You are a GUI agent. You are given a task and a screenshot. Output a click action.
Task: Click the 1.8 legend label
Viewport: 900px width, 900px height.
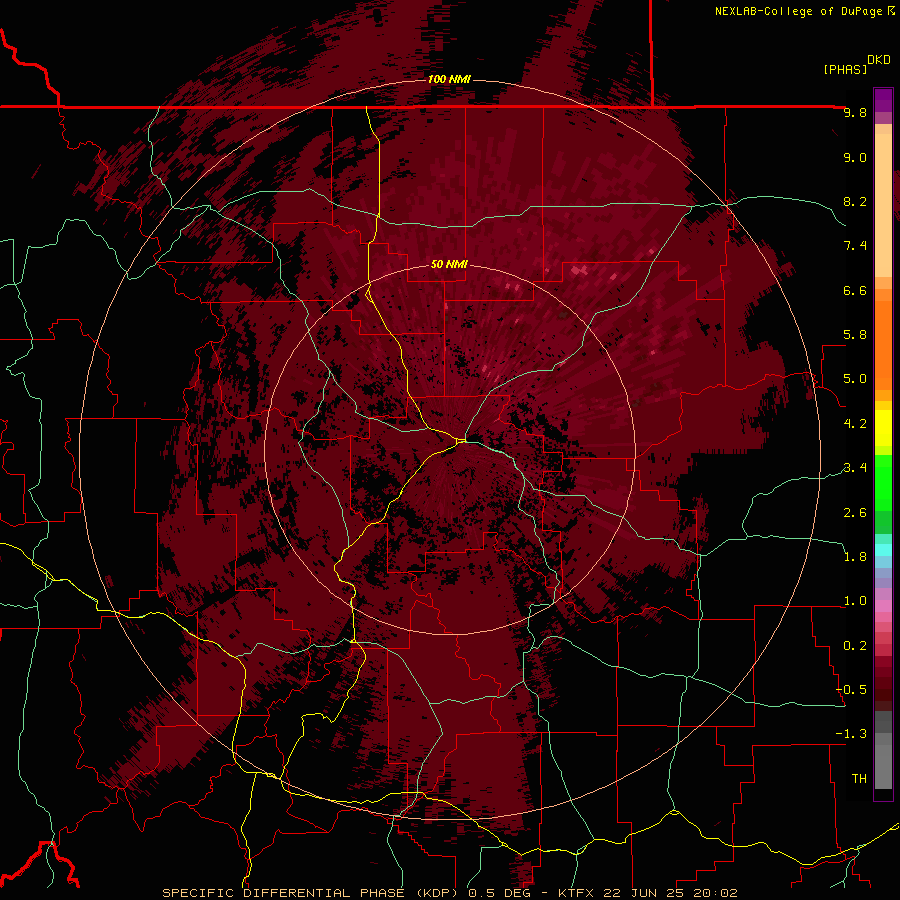pyautogui.click(x=855, y=557)
